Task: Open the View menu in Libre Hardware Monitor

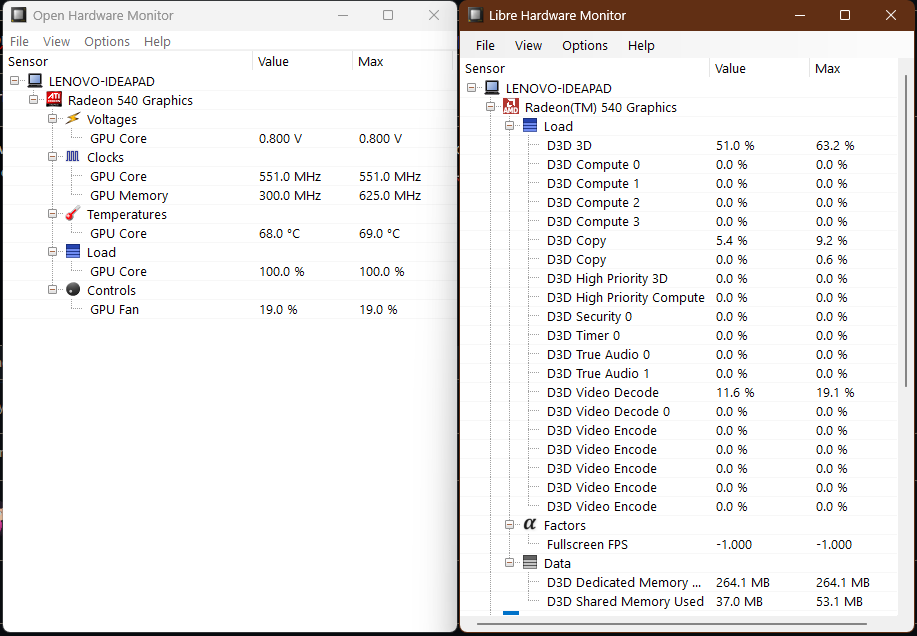Action: 528,45
